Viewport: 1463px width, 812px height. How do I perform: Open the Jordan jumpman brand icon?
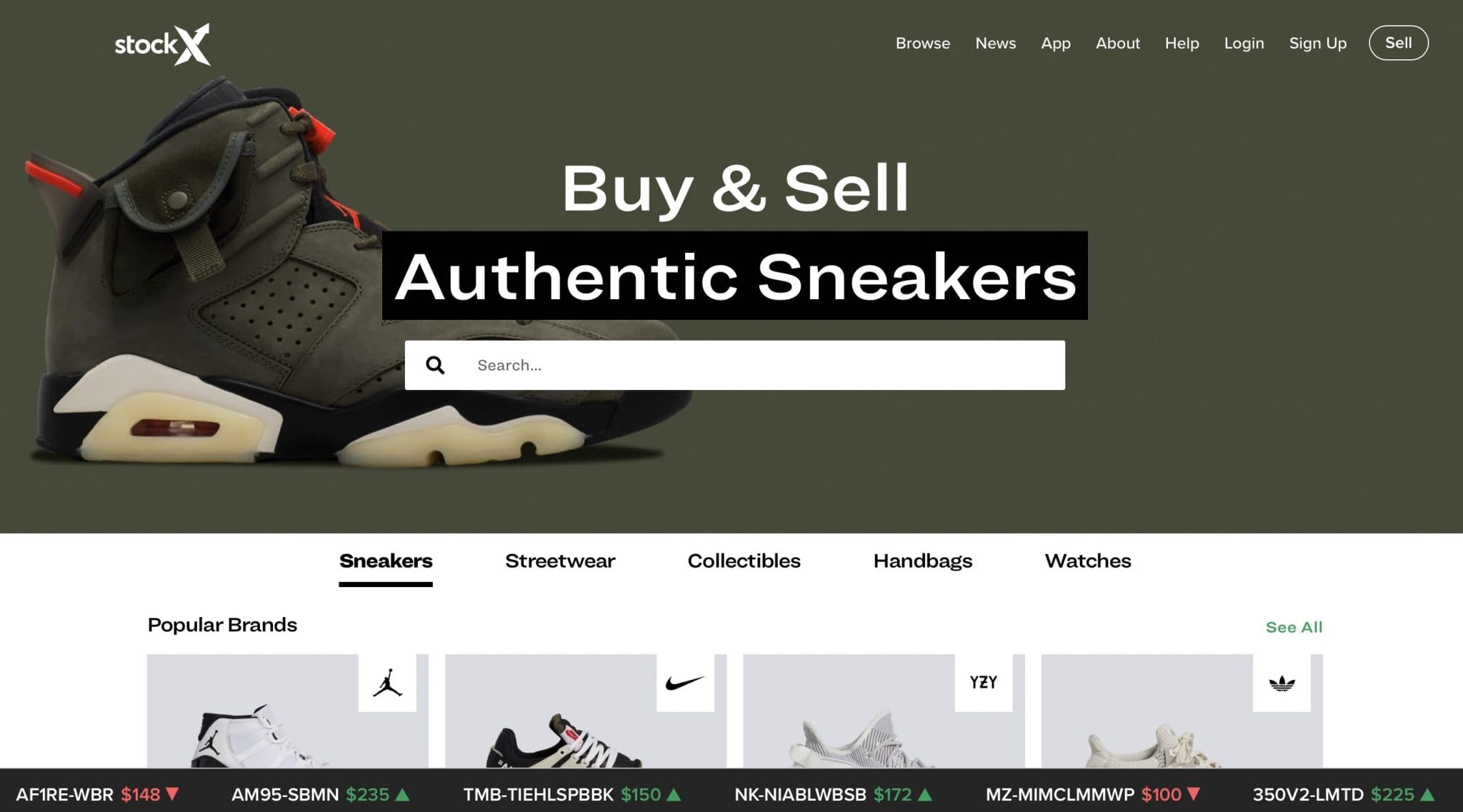(387, 683)
